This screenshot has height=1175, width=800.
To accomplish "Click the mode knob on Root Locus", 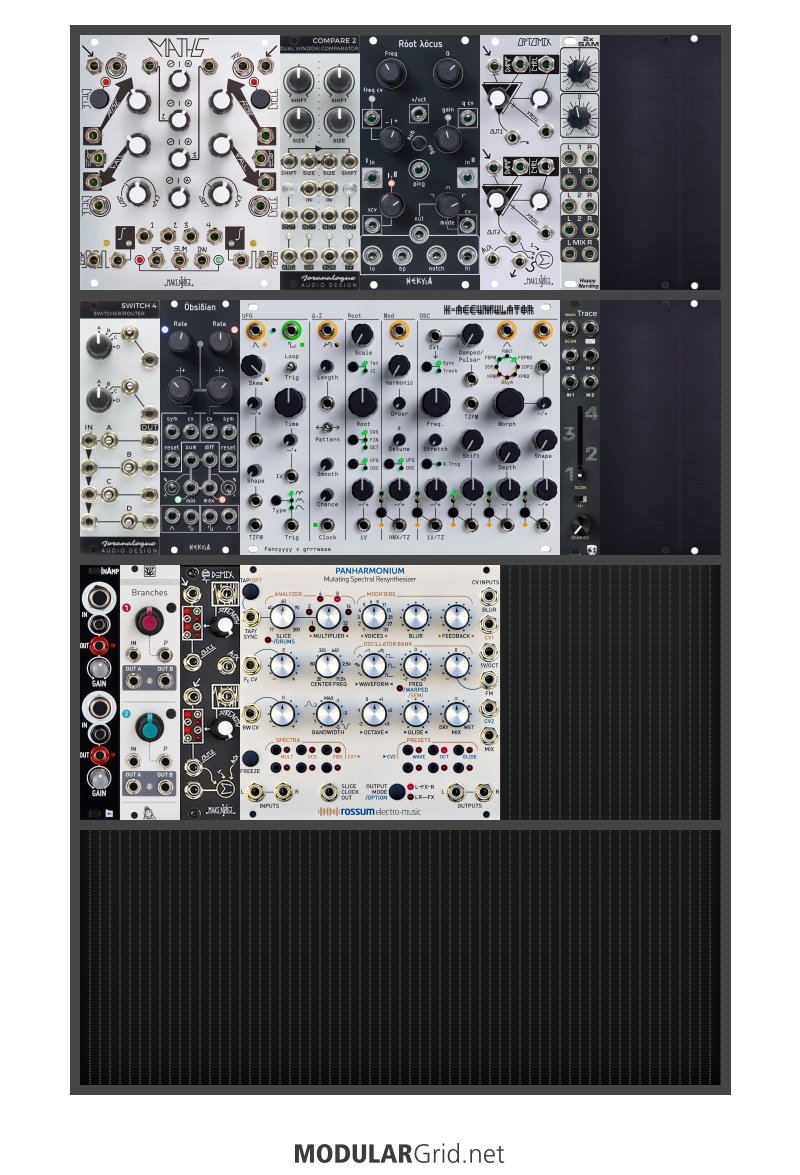I will (447, 204).
